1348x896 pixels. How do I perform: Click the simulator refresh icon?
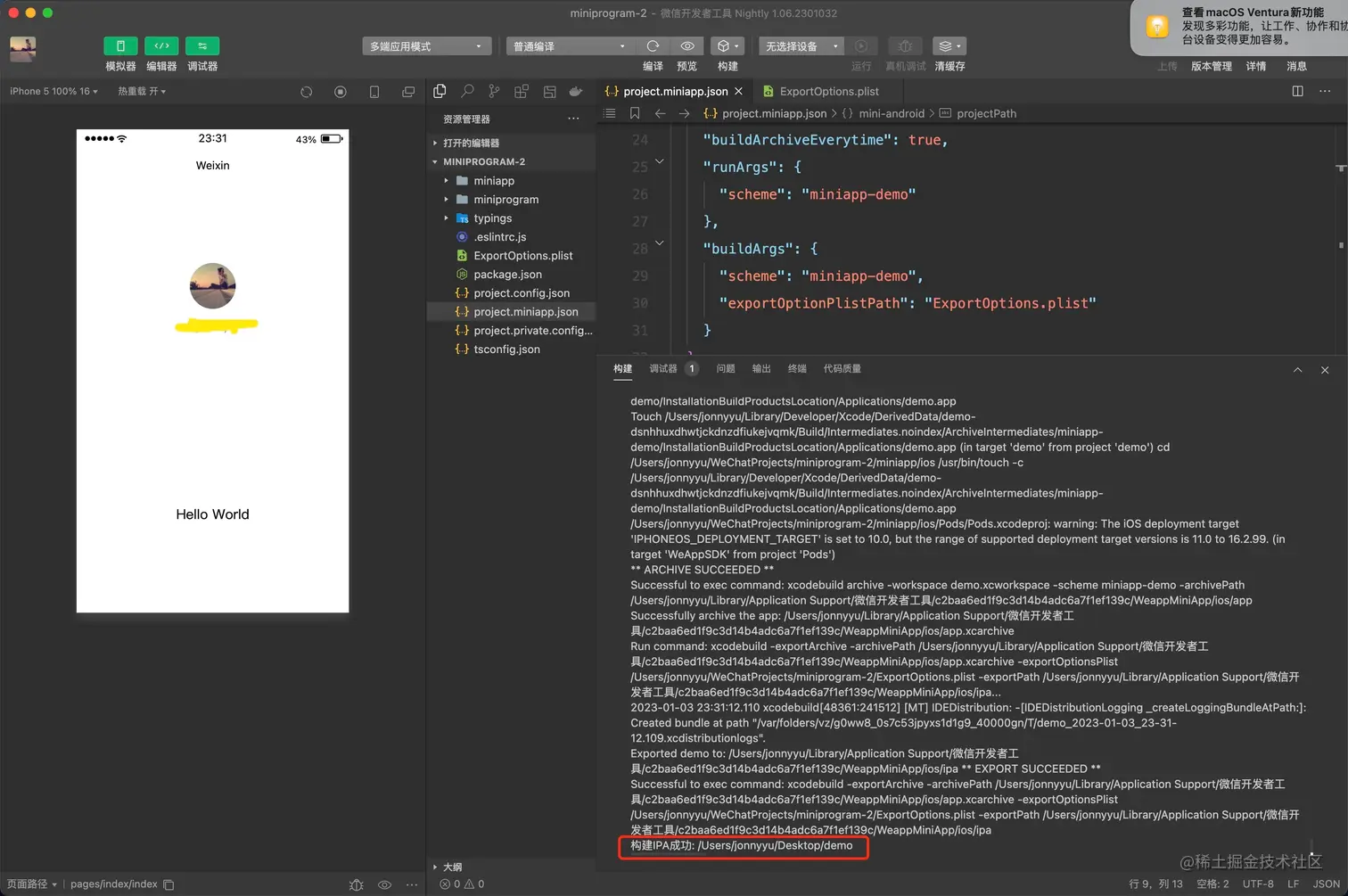[x=307, y=92]
